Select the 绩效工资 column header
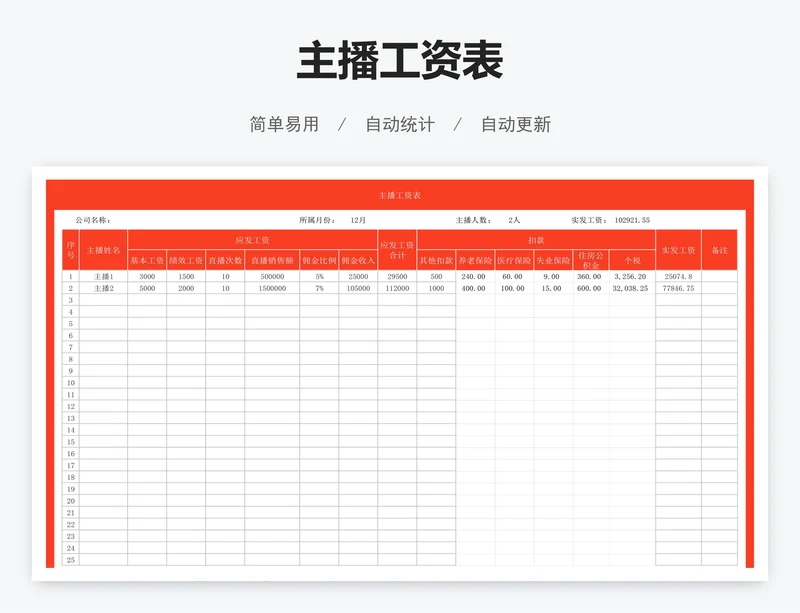This screenshot has width=800, height=613. point(186,260)
